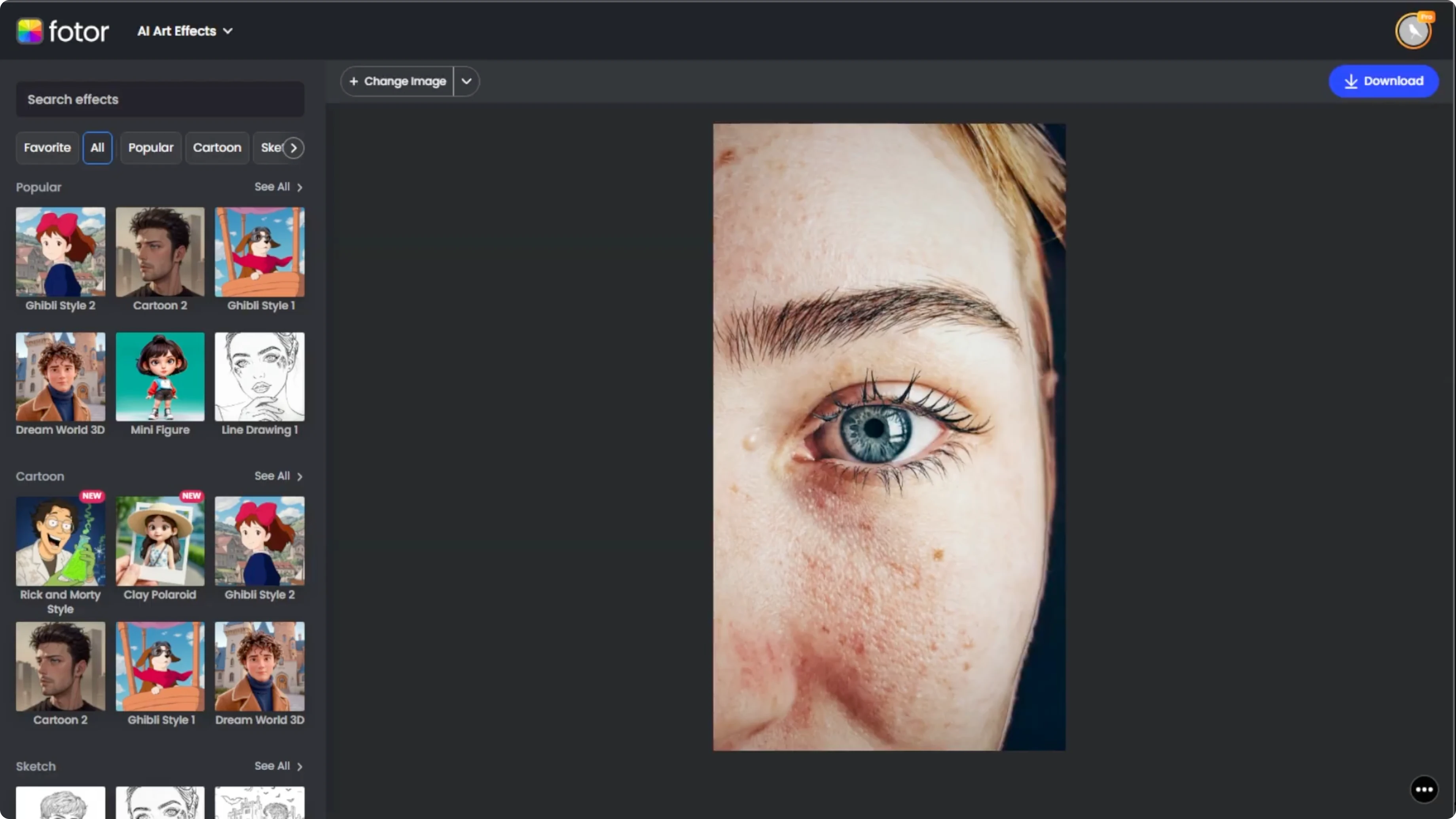Open the user profile avatar

[x=1413, y=31]
